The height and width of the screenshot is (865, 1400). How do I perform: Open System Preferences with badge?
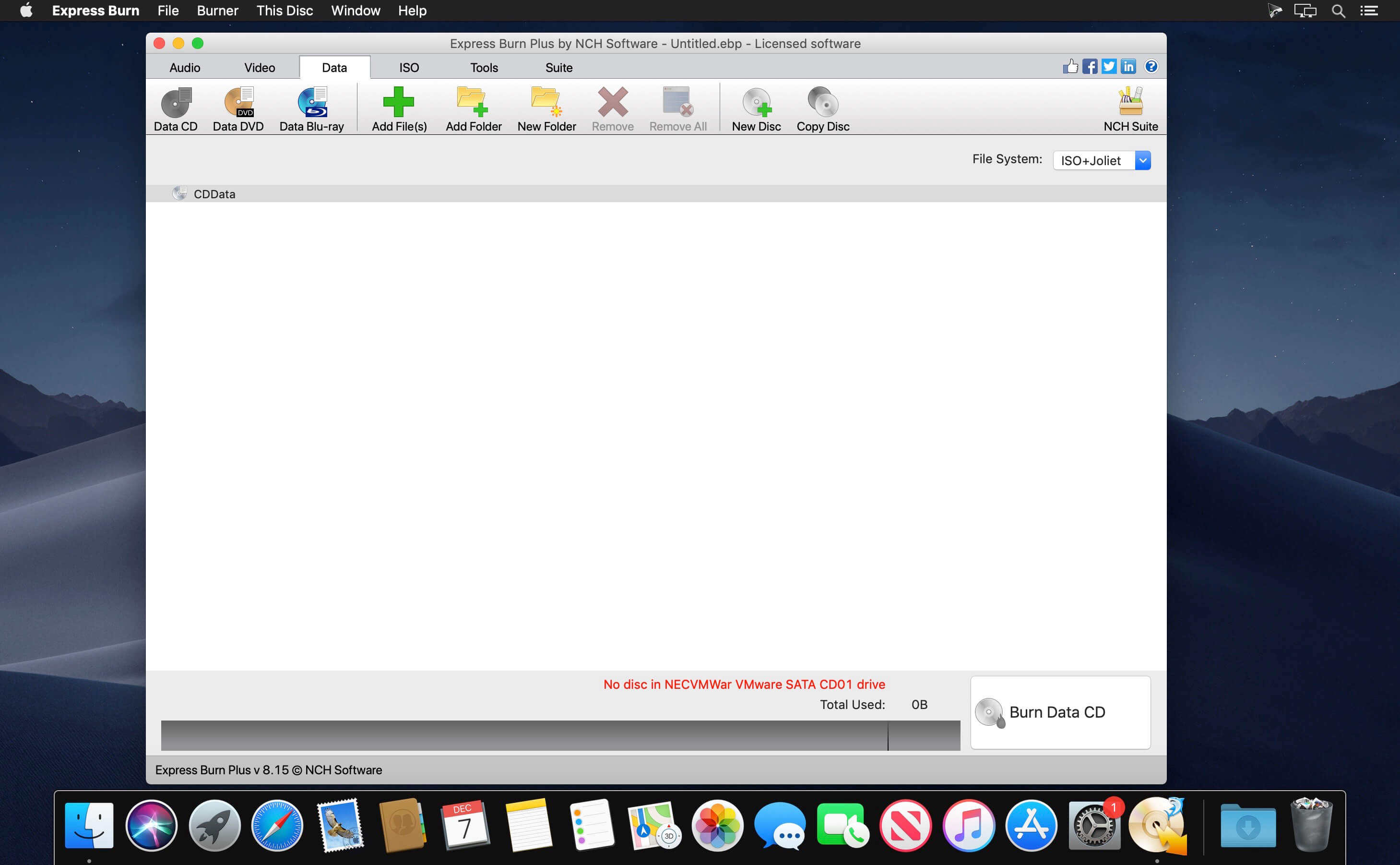pos(1094,825)
